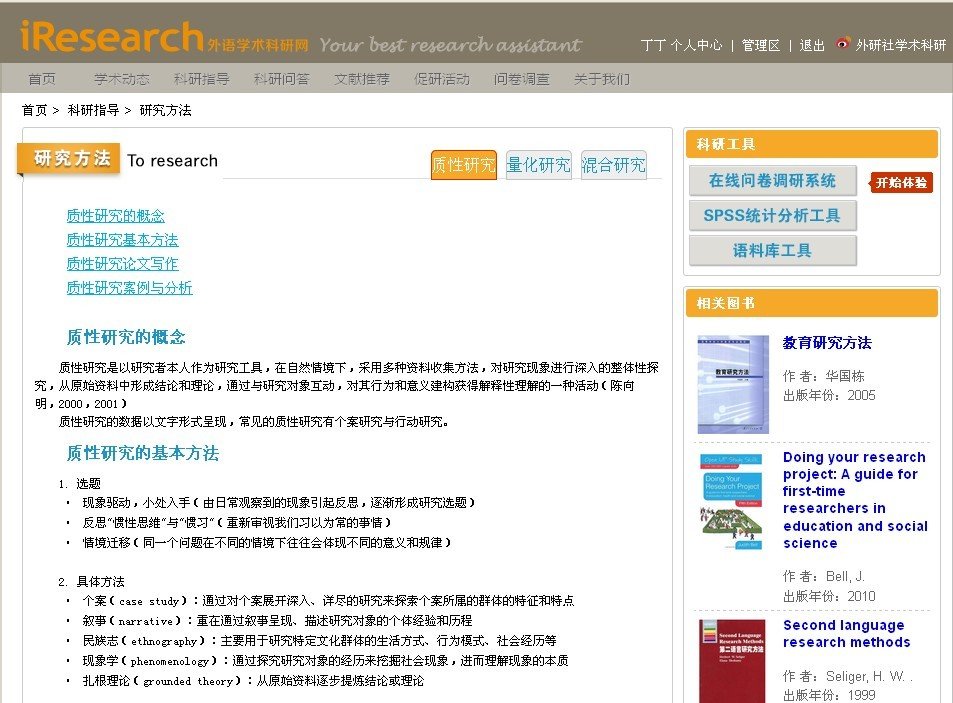Open TT 个人中心 in the header
This screenshot has width=953, height=703.
point(681,45)
